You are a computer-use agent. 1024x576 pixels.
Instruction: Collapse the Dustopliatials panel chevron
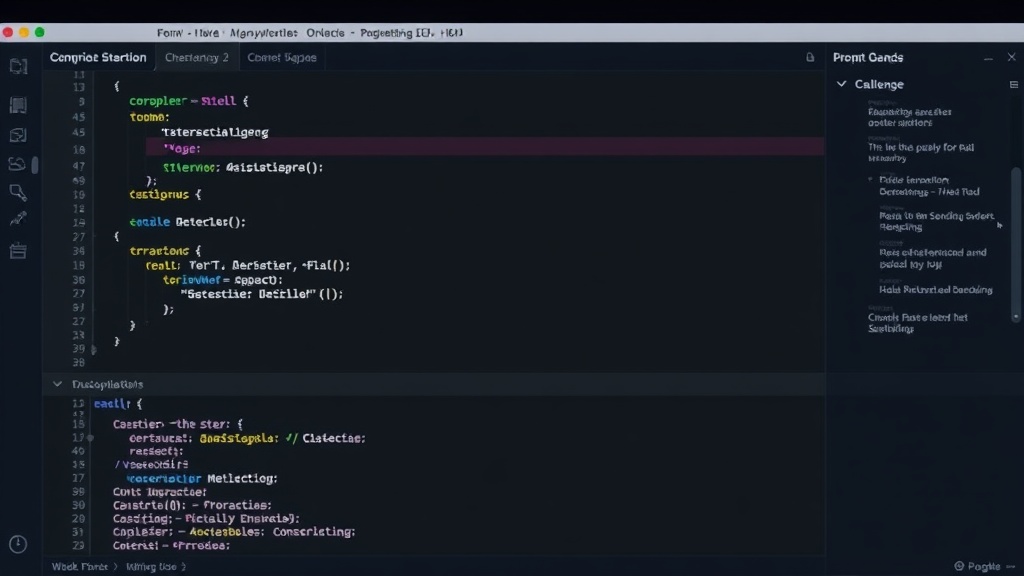(57, 384)
